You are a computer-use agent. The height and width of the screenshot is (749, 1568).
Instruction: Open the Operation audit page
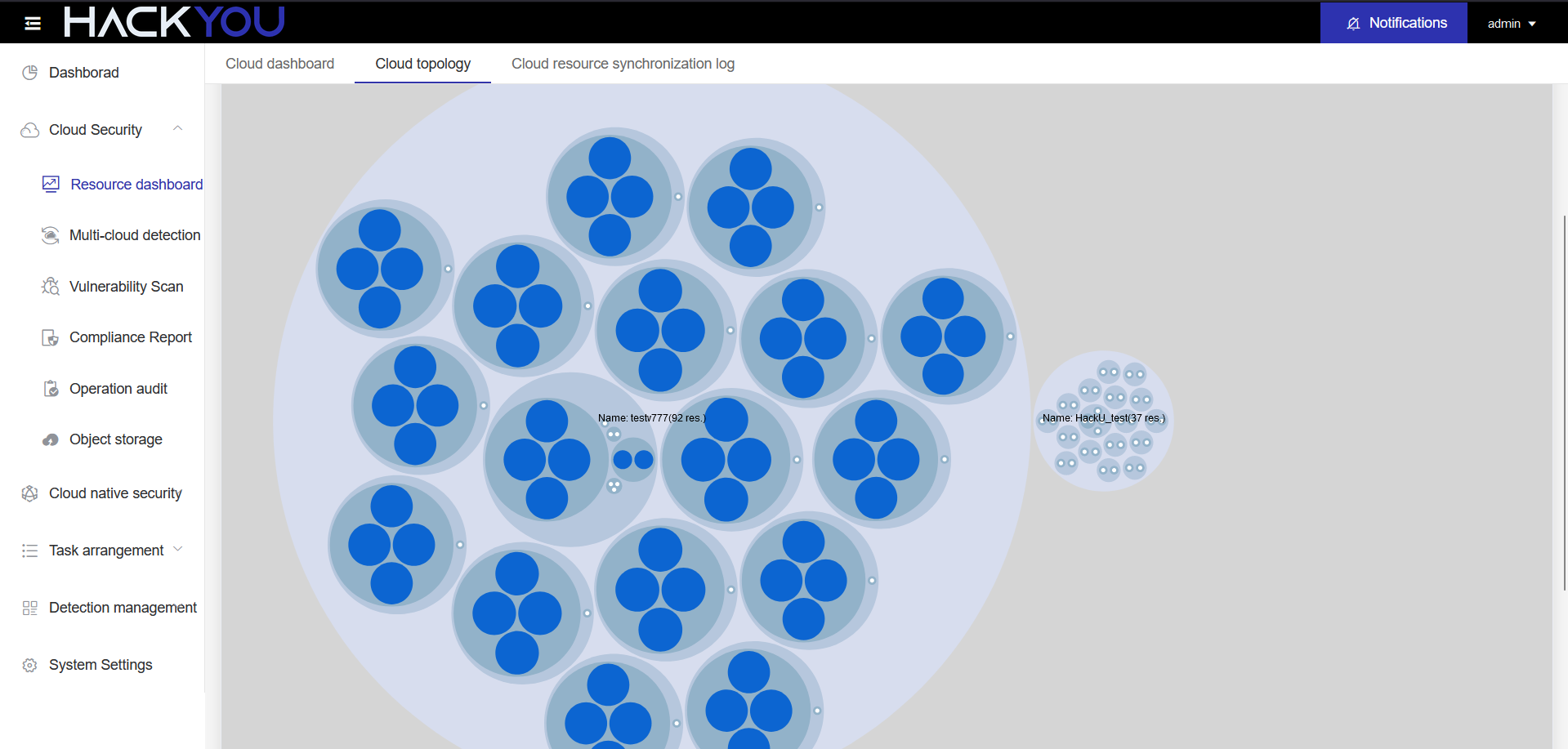coord(118,389)
